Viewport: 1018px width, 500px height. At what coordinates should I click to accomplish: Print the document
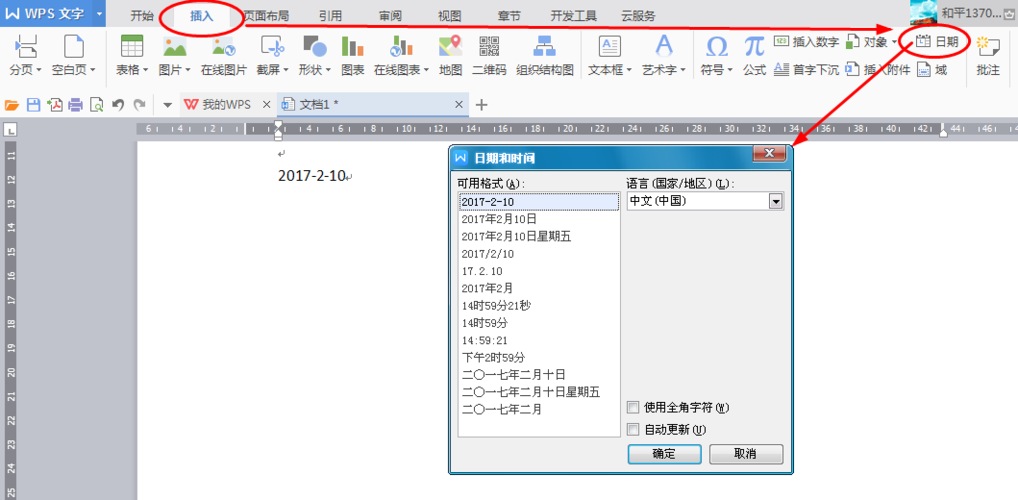(x=75, y=105)
